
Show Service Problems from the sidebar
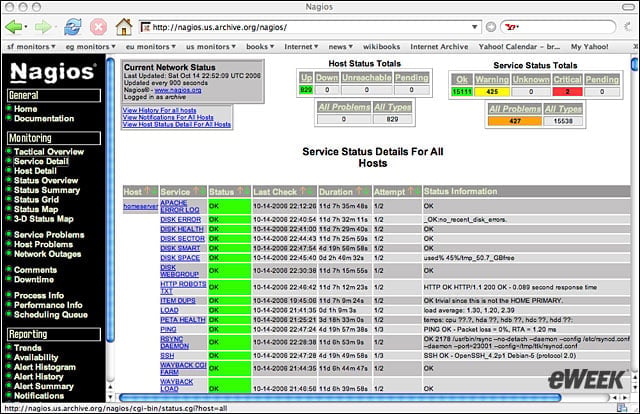(49, 234)
